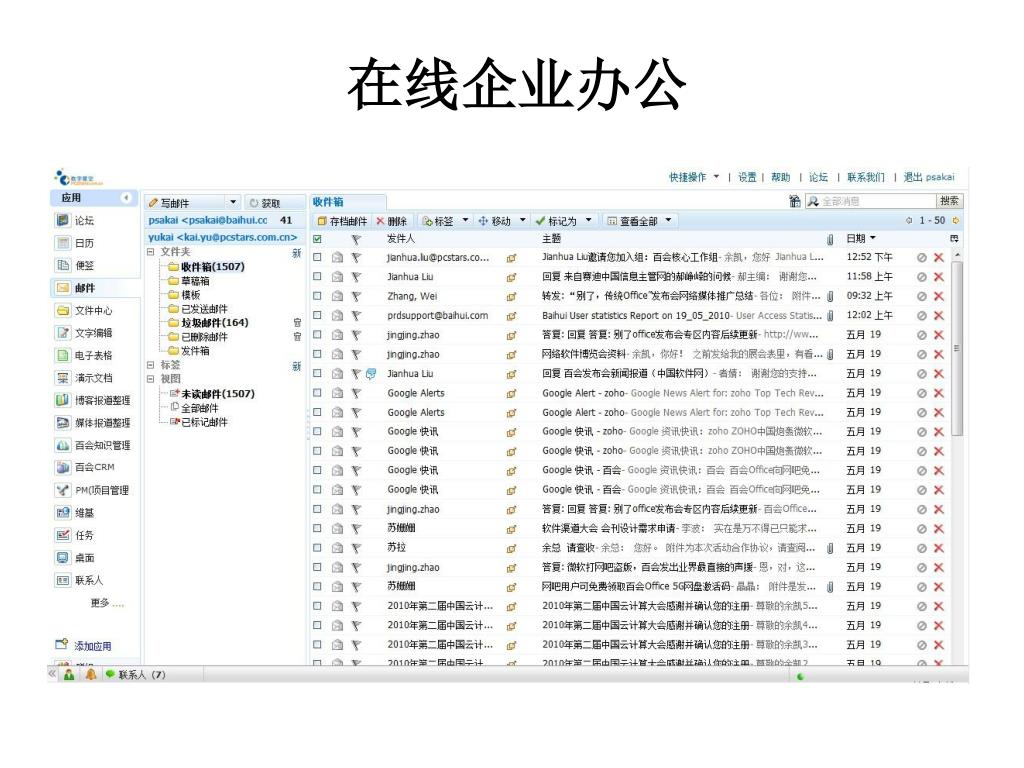Open the 便签 notes app
Viewport: 1024px width, 768px height.
coord(74,265)
